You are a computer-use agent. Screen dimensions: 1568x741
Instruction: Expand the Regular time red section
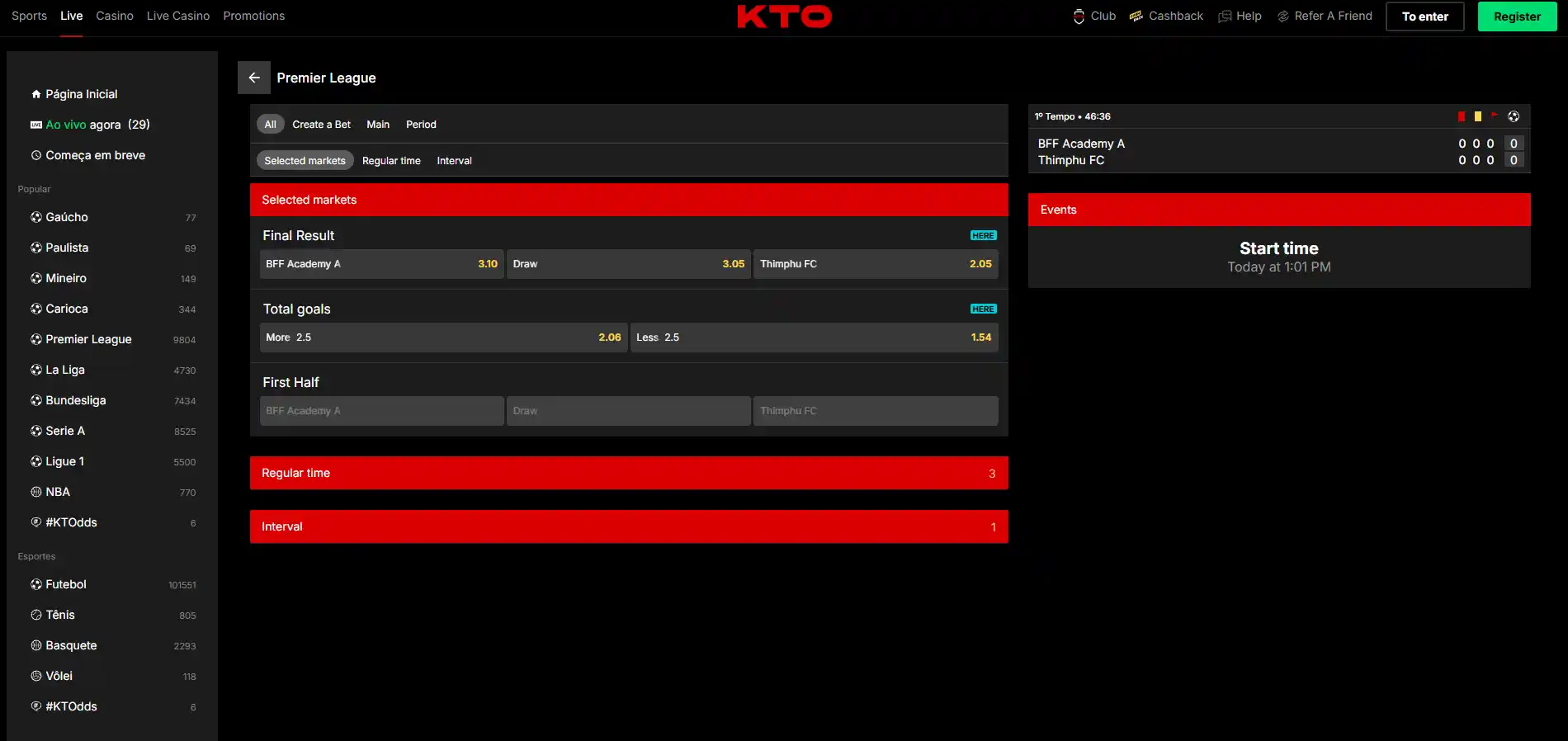(629, 473)
